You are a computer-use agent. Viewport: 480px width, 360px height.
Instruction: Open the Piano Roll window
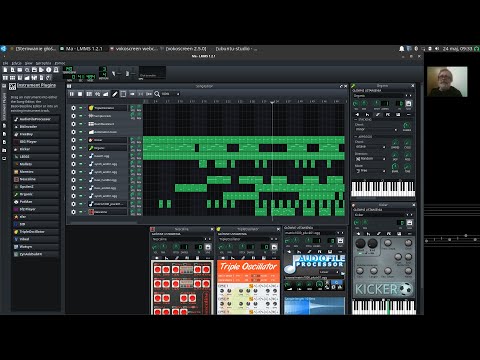[x=20, y=78]
